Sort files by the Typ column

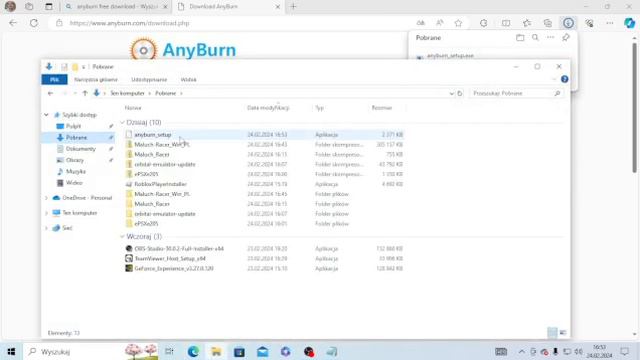click(319, 108)
